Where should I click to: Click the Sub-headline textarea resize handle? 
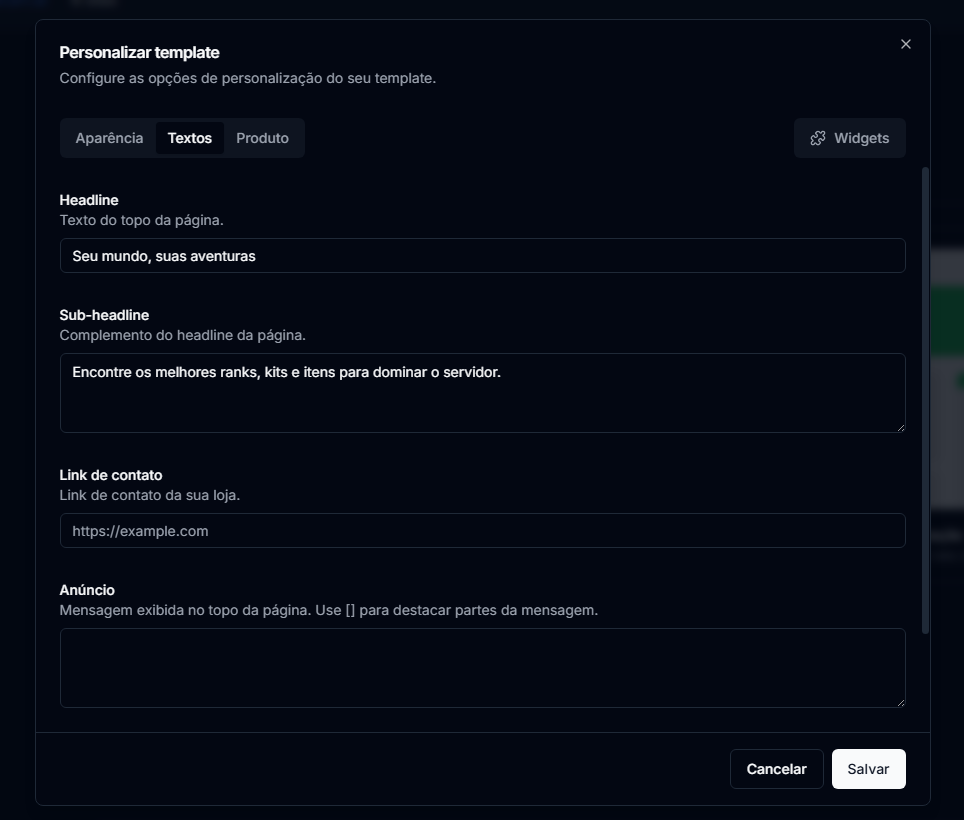[x=901, y=428]
